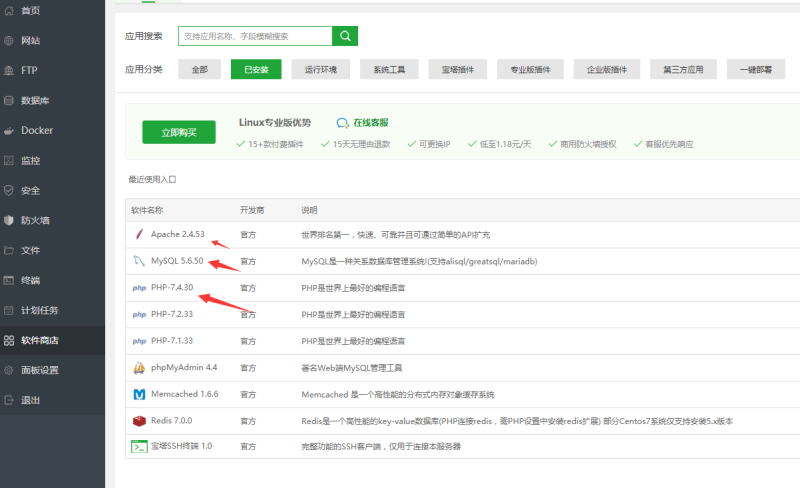Click the PHP-7.1.33 software name

point(172,340)
